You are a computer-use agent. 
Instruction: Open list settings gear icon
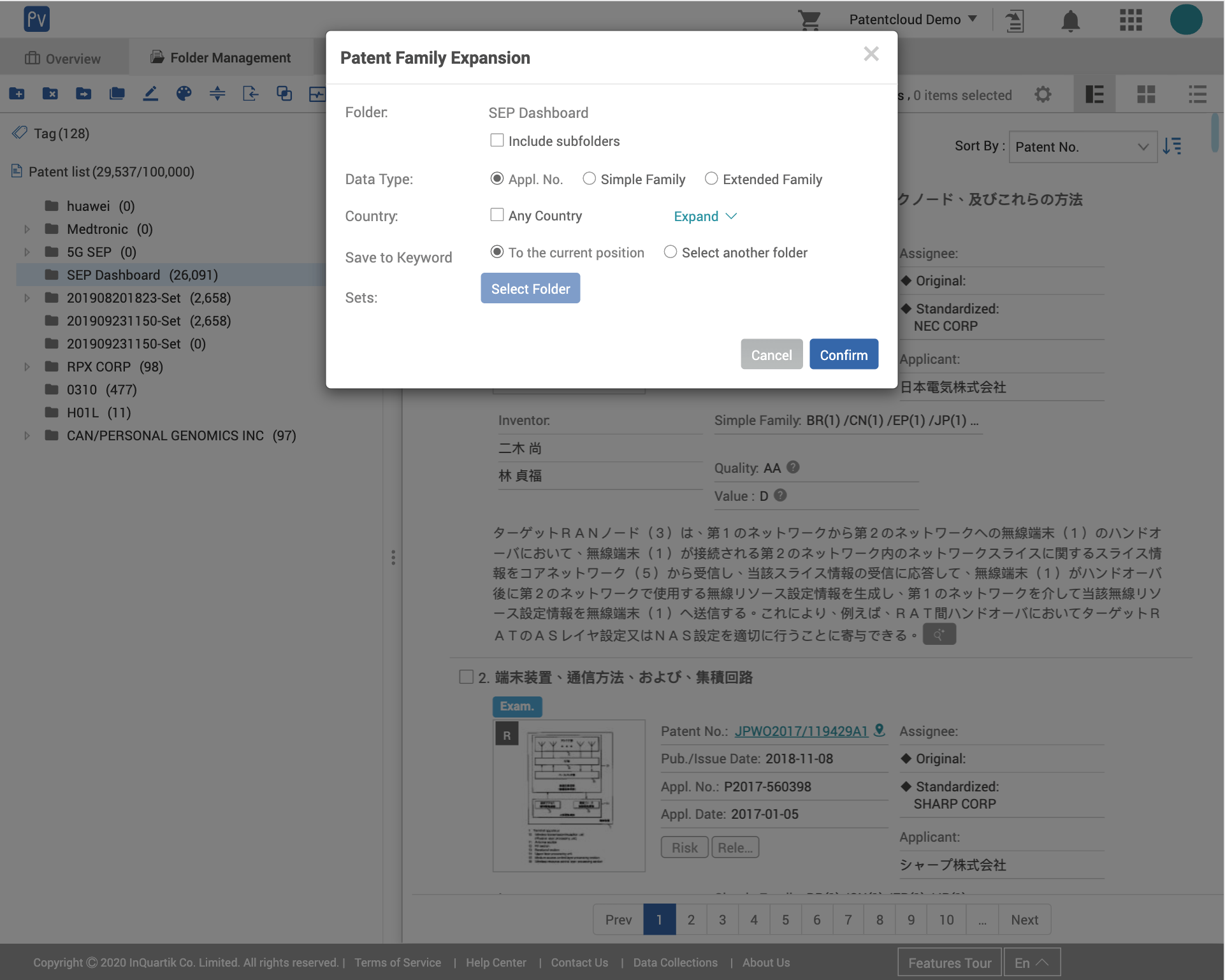coord(1043,95)
